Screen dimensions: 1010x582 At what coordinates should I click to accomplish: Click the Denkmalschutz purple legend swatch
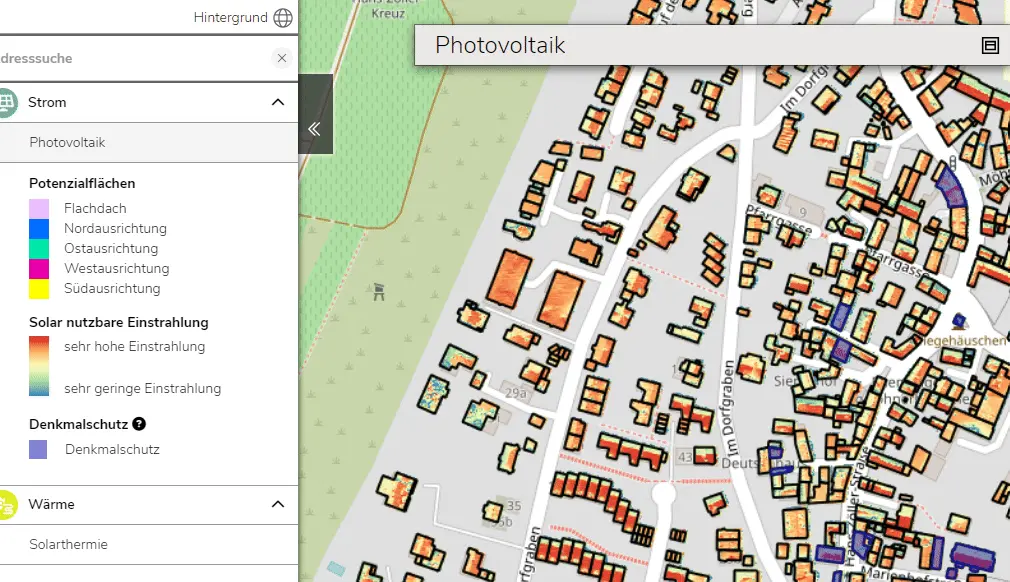pyautogui.click(x=39, y=450)
